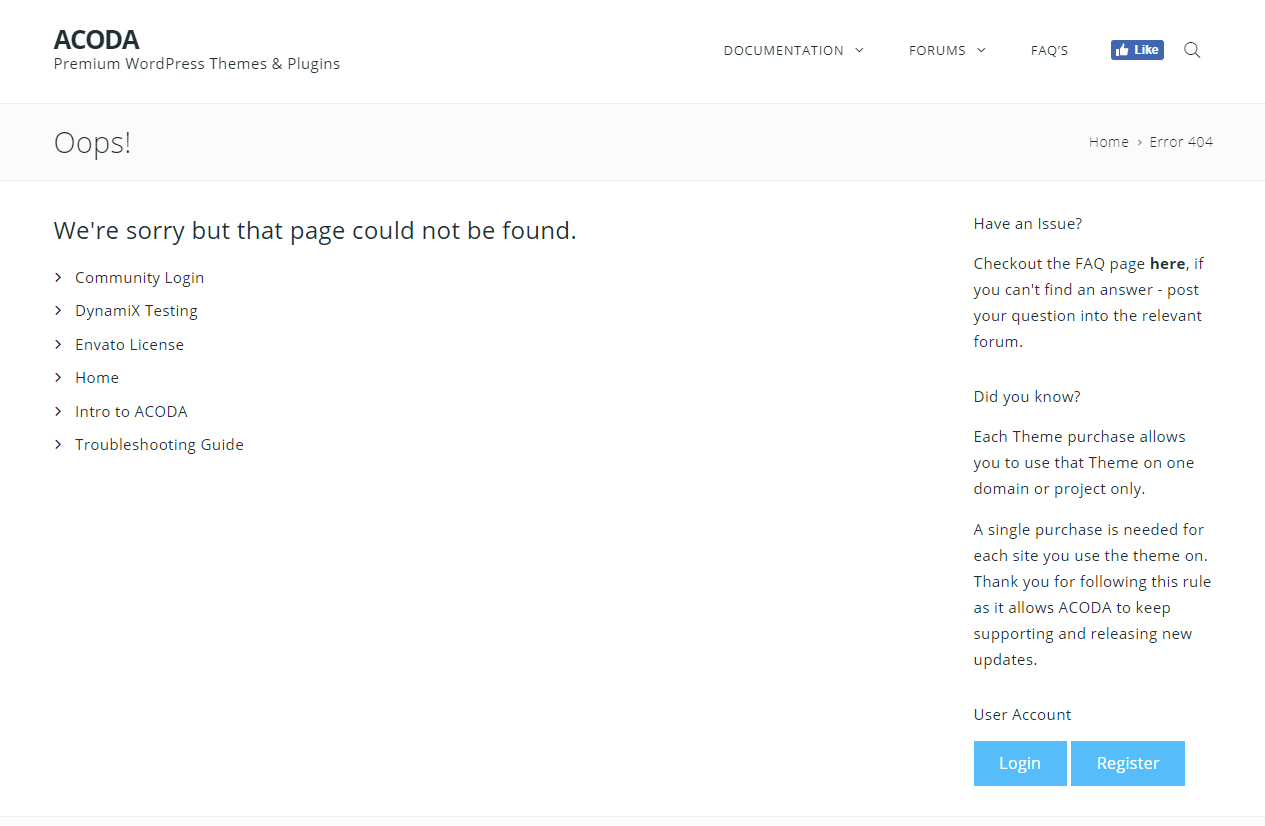
Task: Open the FORUMS menu item
Action: 937,50
